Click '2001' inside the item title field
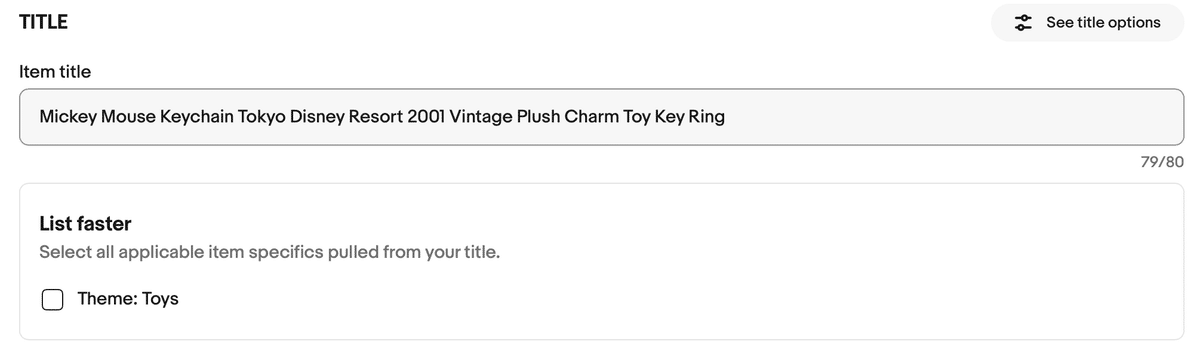This screenshot has height=363, width=1200. 427,117
